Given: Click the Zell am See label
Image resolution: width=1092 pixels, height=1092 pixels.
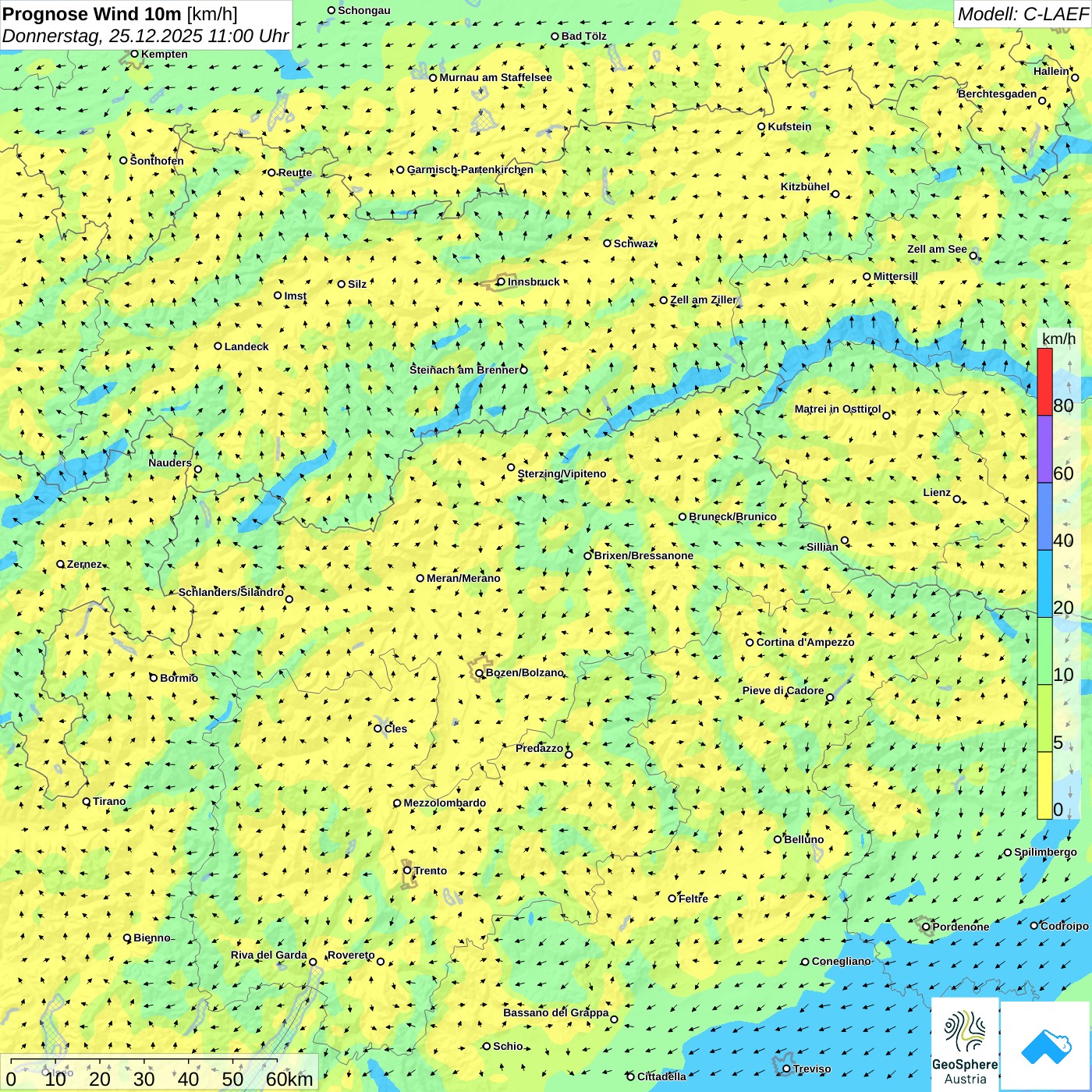Looking at the screenshot, I should click(937, 249).
